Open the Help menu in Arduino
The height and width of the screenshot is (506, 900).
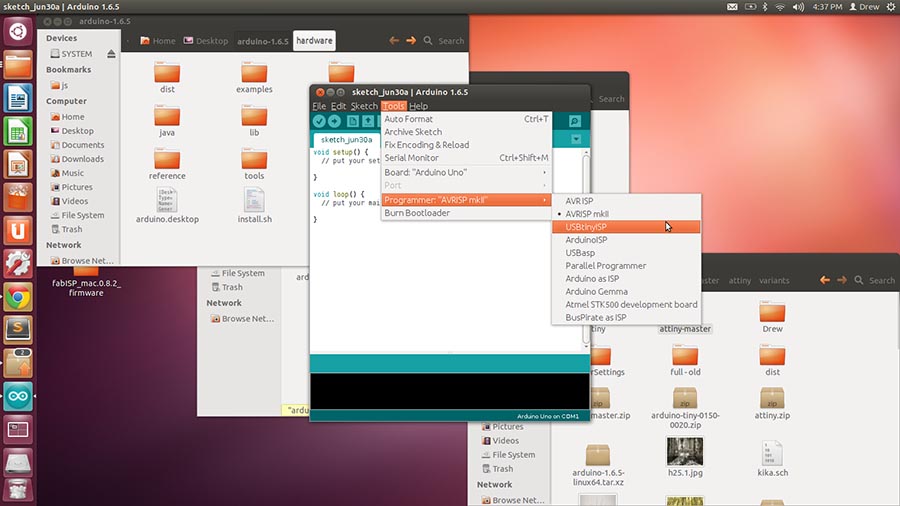[x=418, y=106]
